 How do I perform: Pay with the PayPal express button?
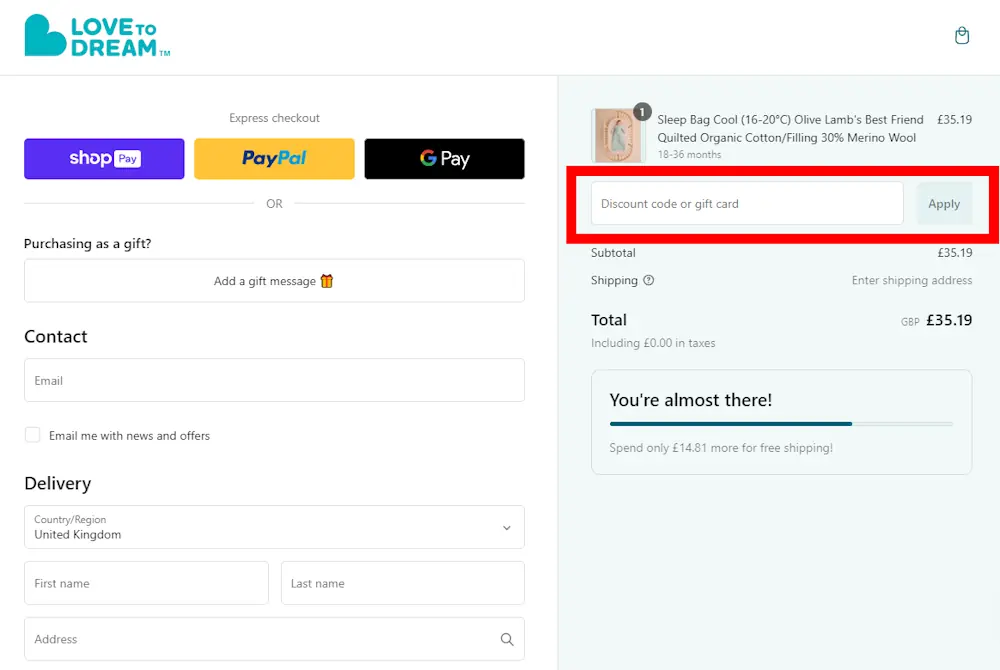coord(274,158)
